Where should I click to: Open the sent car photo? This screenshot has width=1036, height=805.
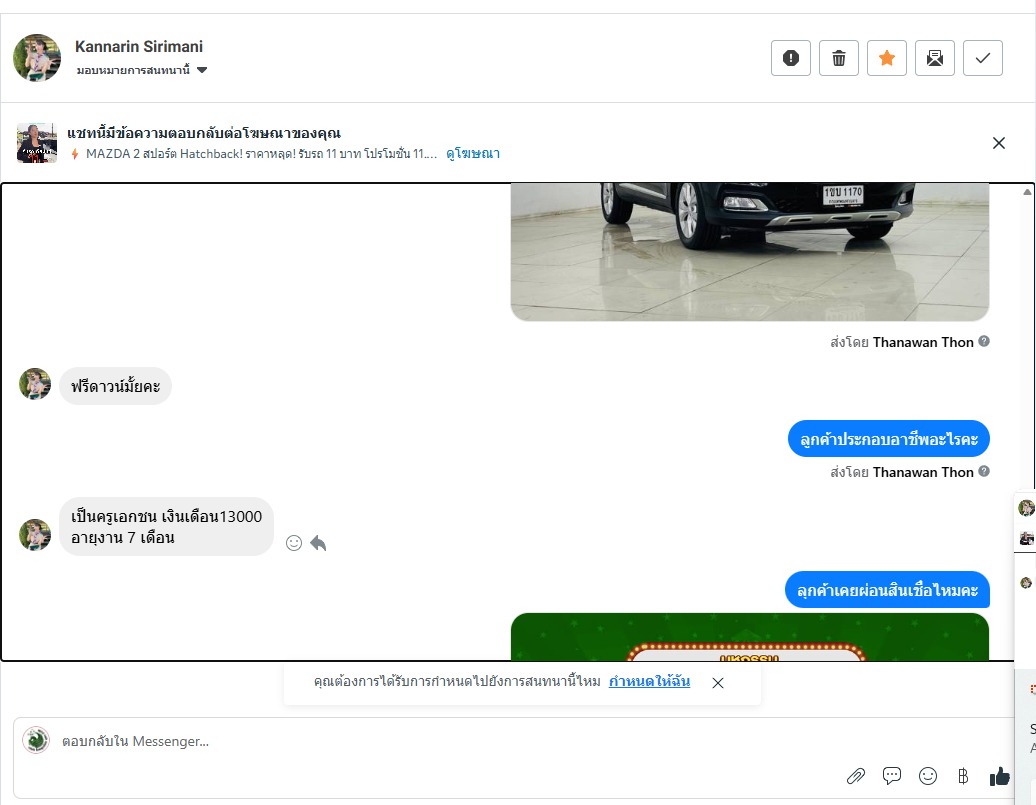point(750,252)
